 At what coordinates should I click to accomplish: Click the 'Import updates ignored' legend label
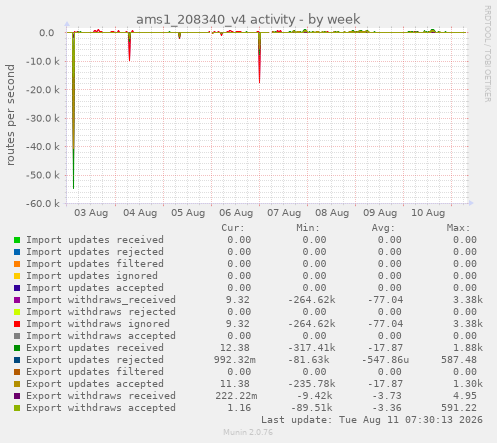pyautogui.click(x=92, y=276)
